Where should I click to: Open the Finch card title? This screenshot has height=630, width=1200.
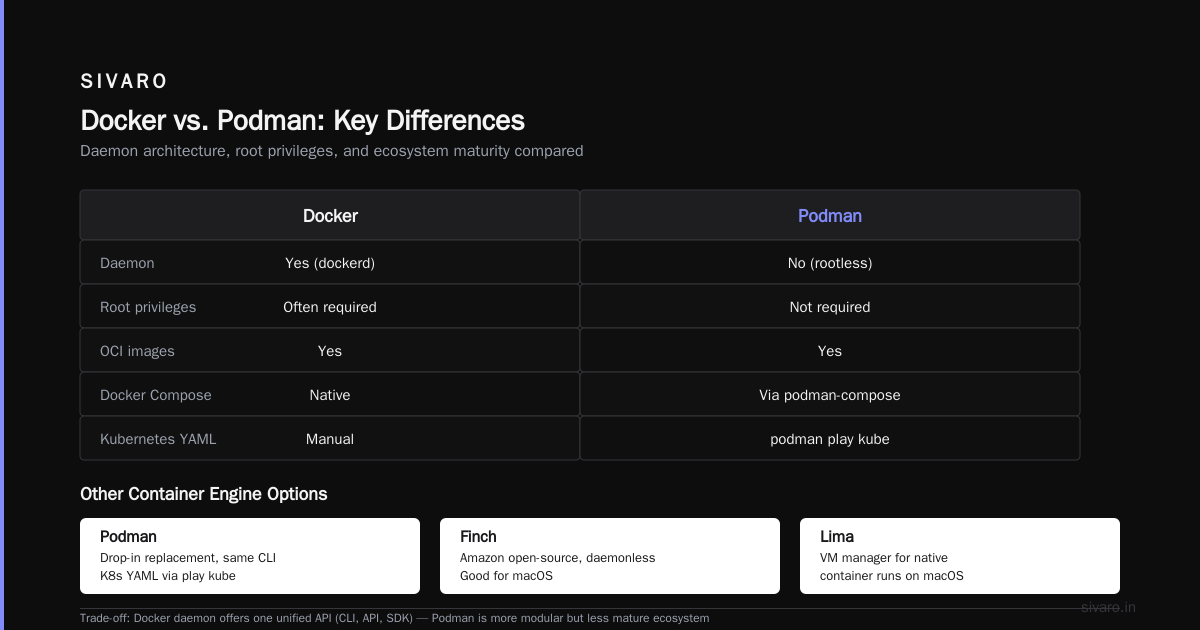pyautogui.click(x=478, y=537)
